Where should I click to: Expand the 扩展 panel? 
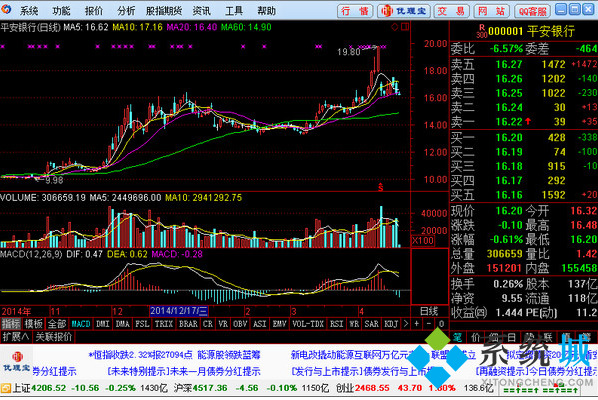pyautogui.click(x=16, y=337)
